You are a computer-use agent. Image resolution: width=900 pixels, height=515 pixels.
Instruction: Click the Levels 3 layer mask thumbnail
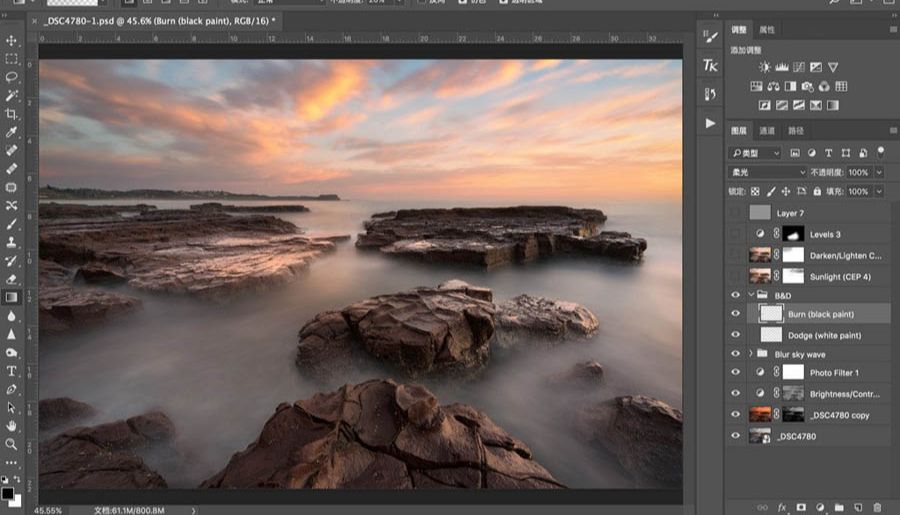tap(793, 234)
